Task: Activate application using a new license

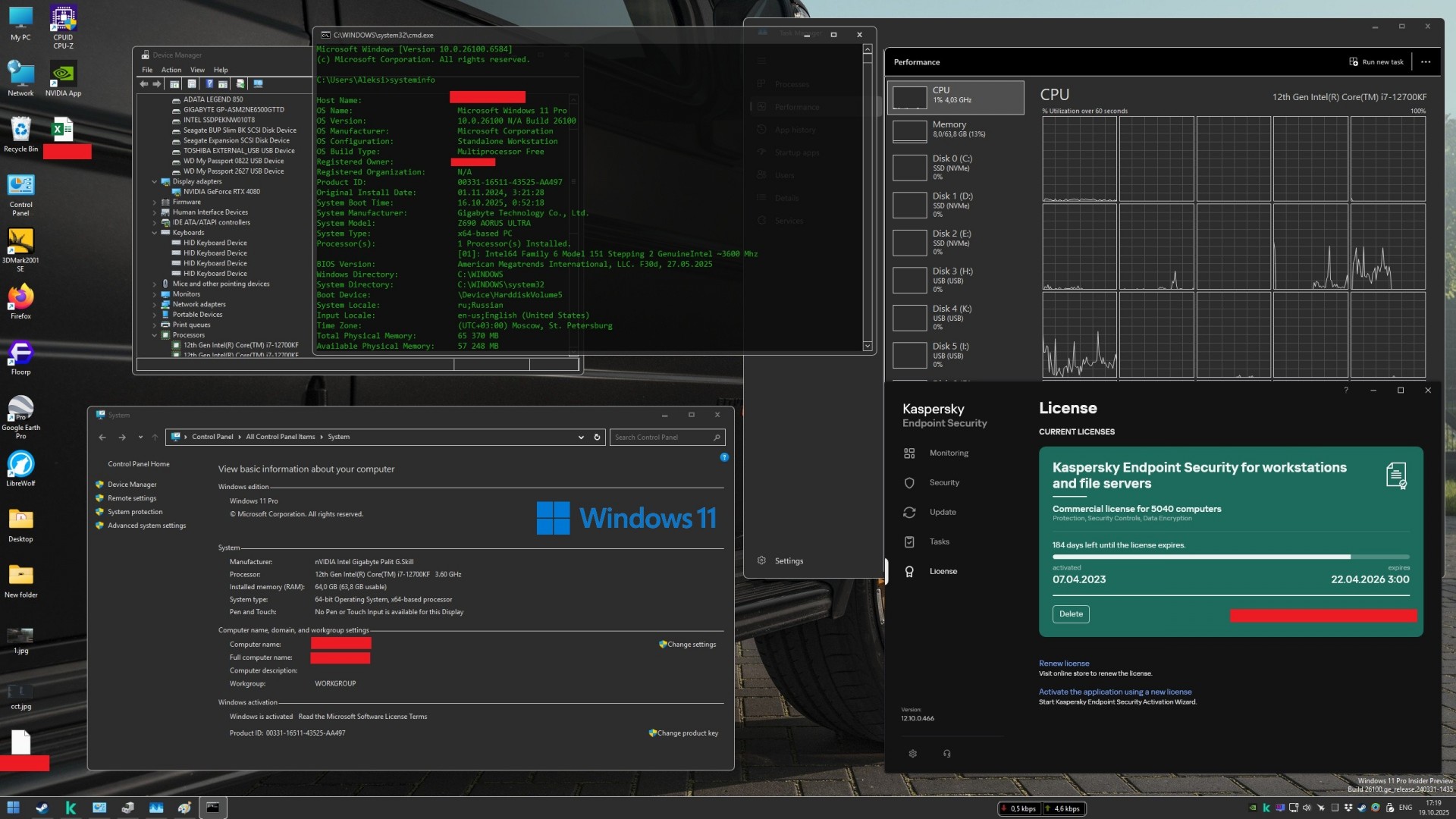Action: [x=1115, y=692]
